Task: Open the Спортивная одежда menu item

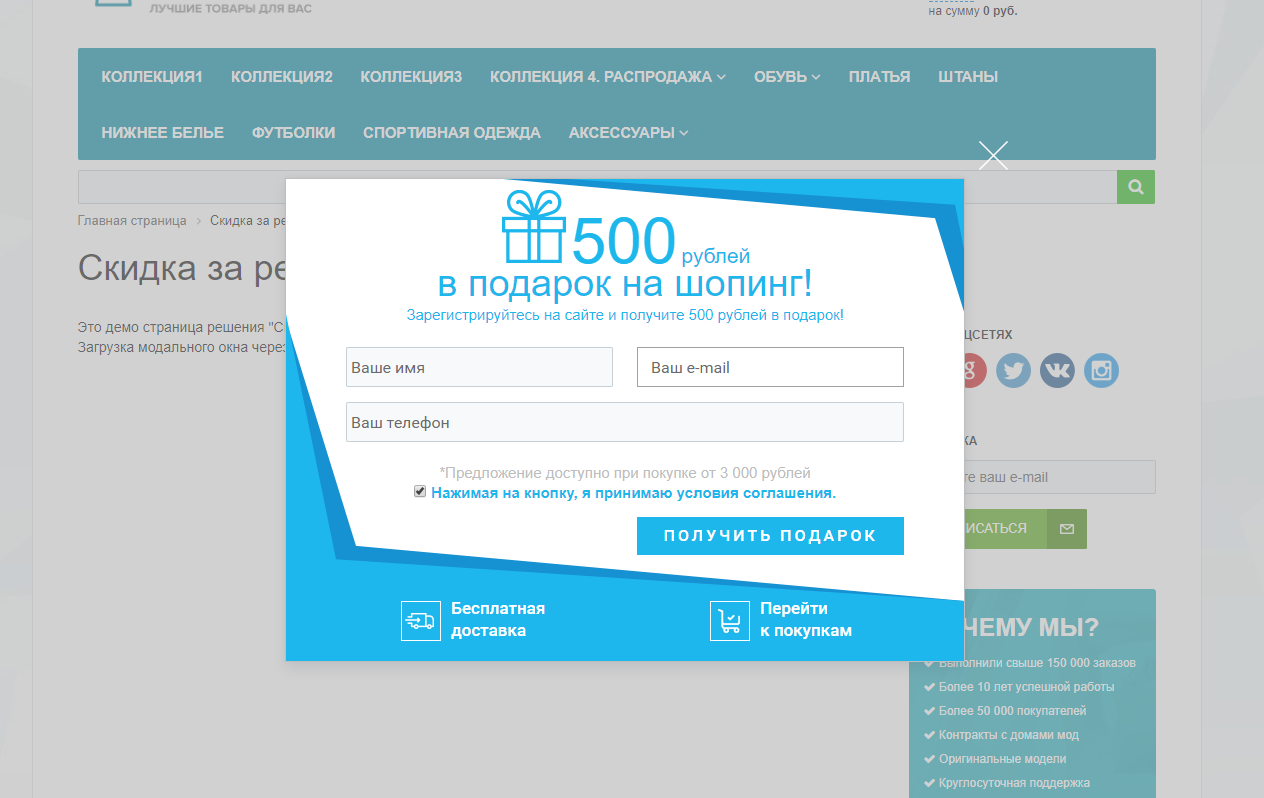Action: pyautogui.click(x=452, y=133)
